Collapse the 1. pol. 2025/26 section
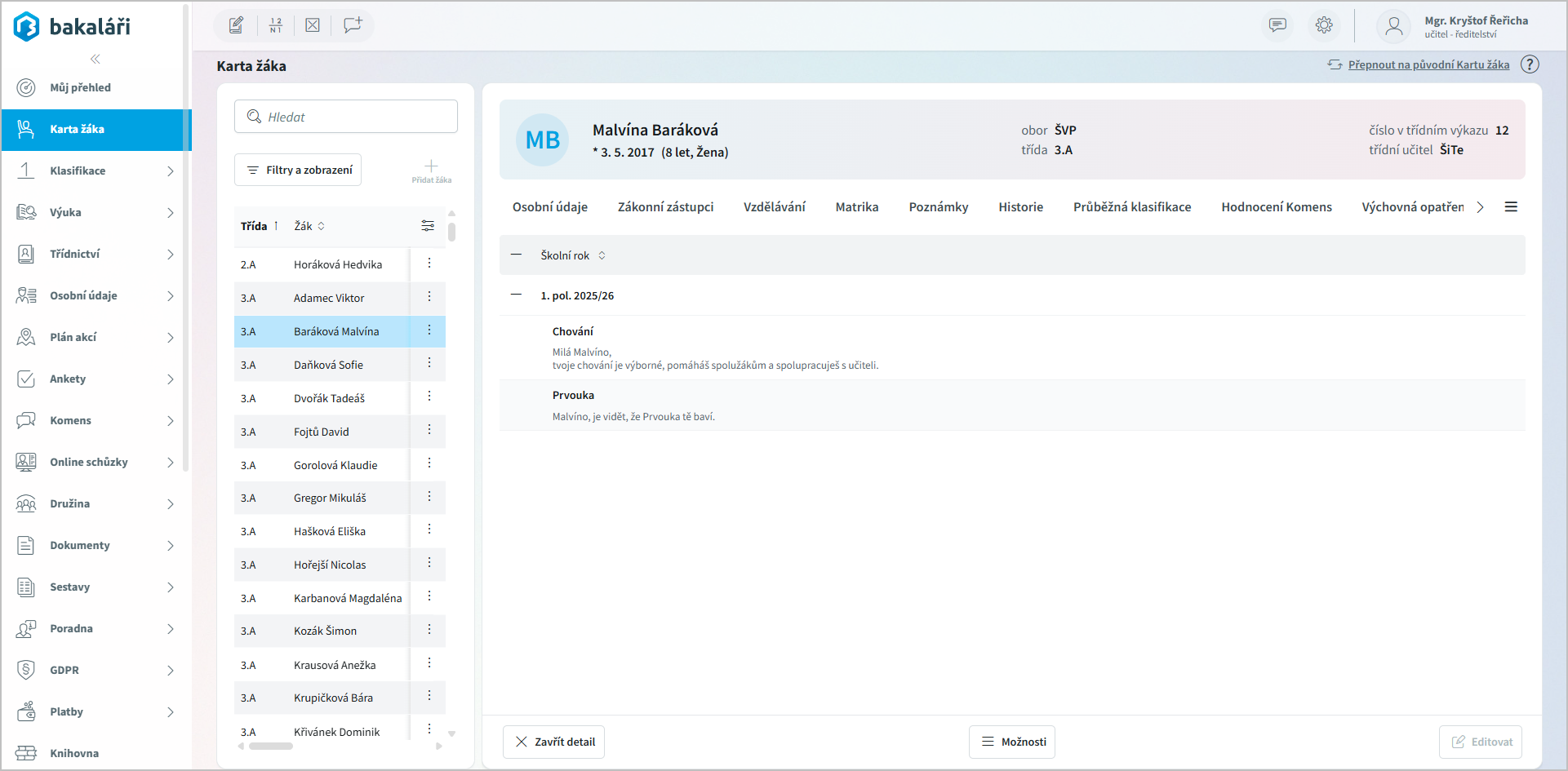Image resolution: width=1568 pixels, height=771 pixels. [516, 295]
